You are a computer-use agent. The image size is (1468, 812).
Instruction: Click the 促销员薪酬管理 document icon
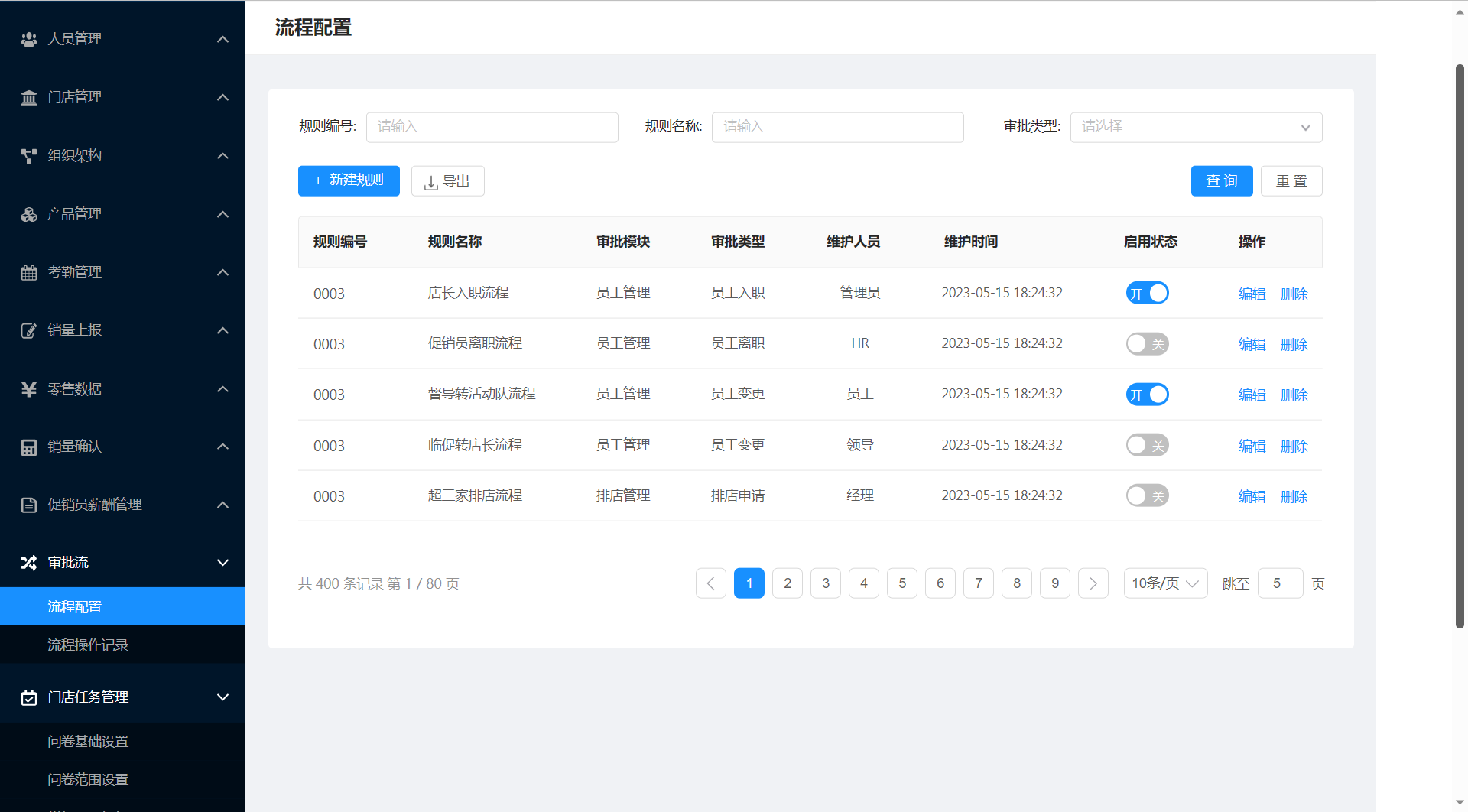(x=29, y=505)
